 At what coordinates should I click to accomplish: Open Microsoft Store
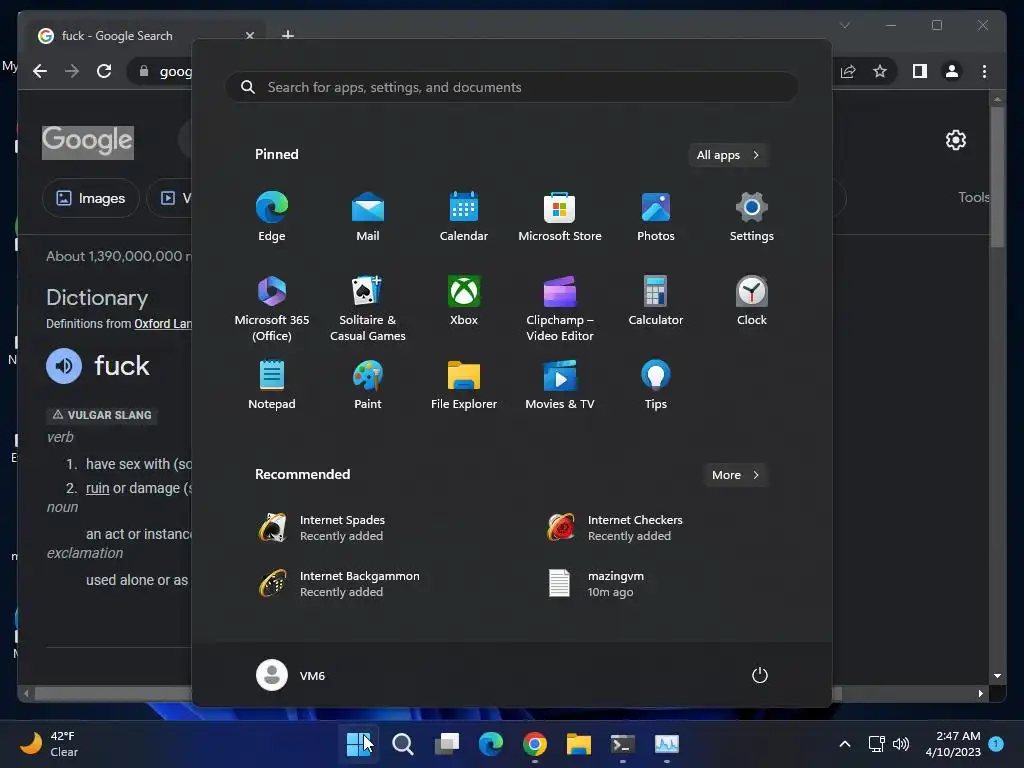[560, 217]
